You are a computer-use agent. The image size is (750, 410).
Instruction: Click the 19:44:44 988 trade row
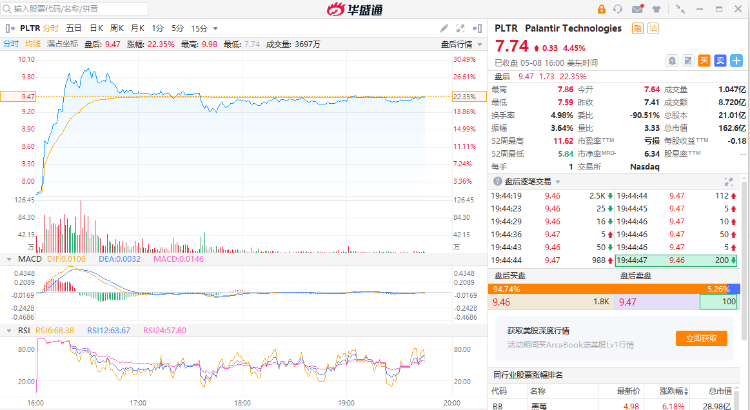pos(552,260)
